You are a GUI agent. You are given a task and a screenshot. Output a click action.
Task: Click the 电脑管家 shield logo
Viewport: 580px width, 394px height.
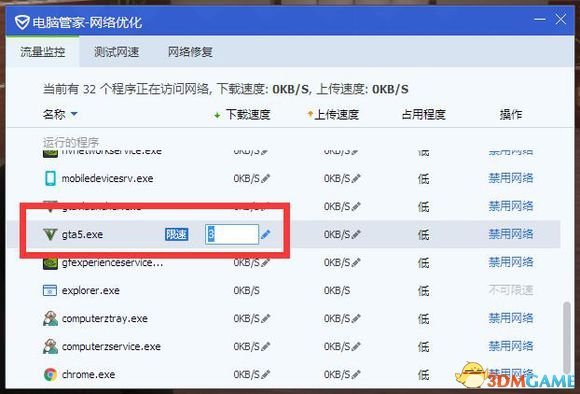22,22
